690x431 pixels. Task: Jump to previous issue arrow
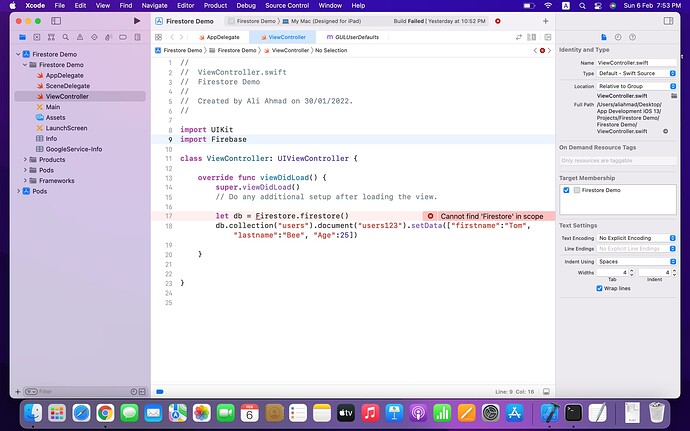(x=535, y=51)
